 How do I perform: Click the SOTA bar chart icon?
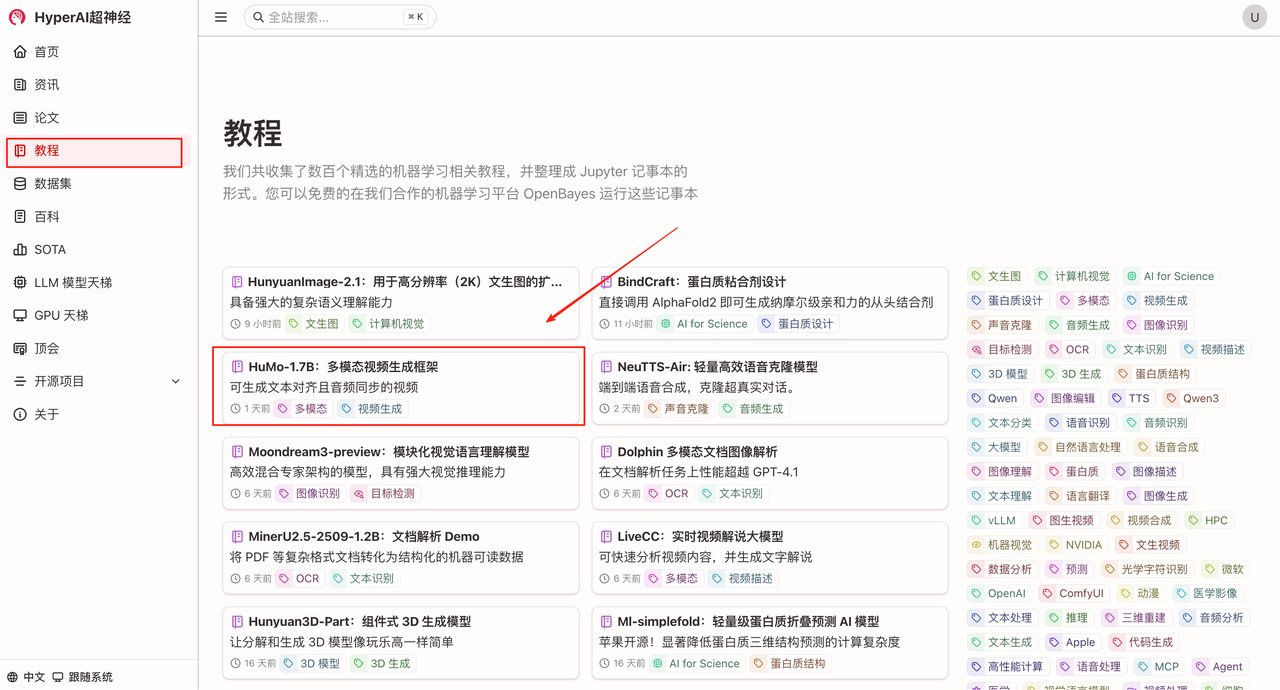tap(20, 250)
